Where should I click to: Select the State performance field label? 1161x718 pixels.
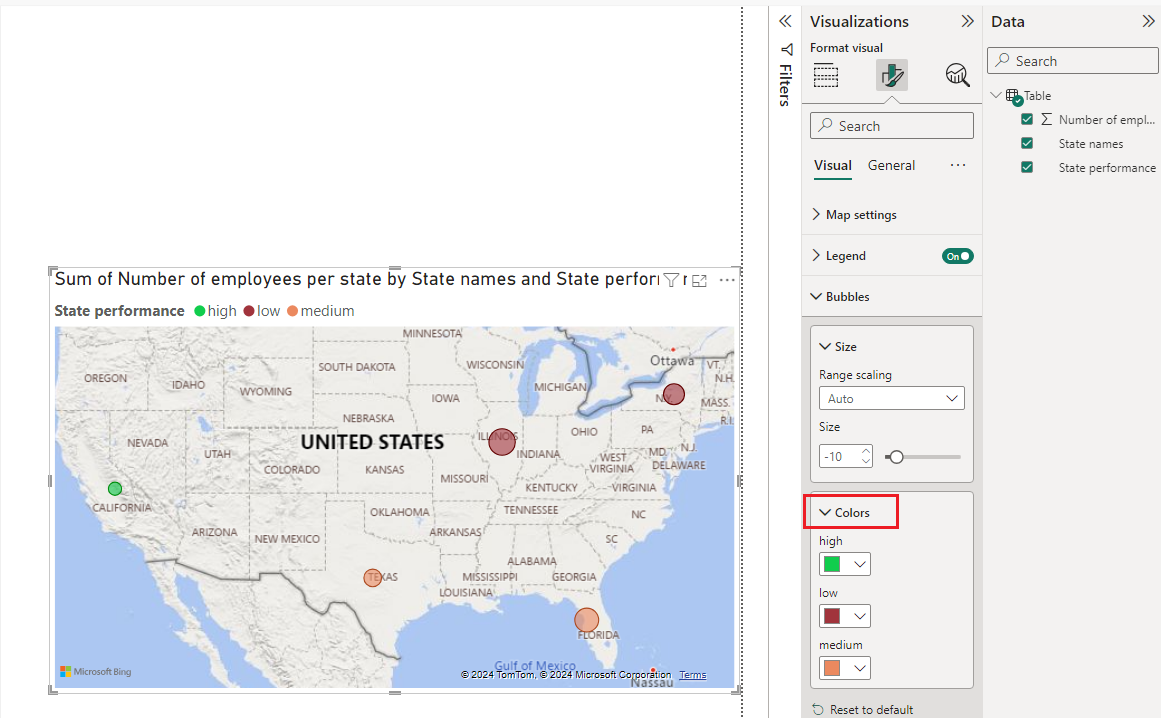pos(1107,168)
